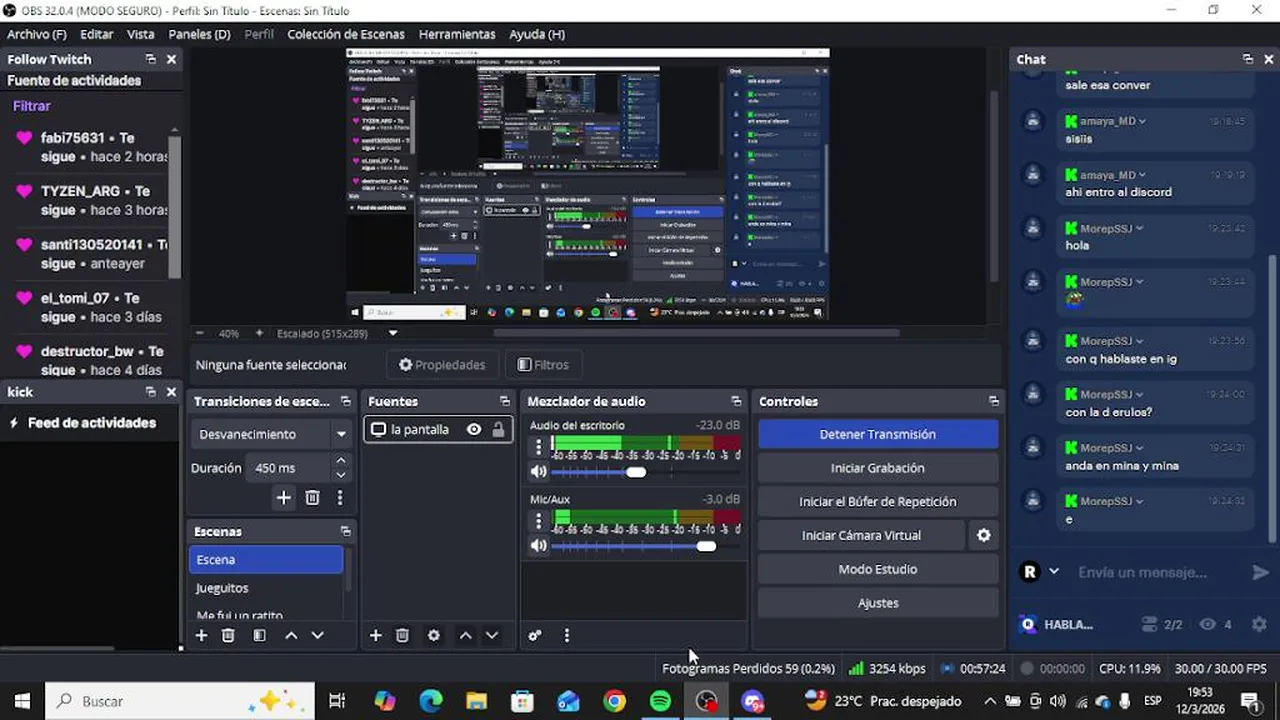This screenshot has height=720, width=1280.
Task: Zoom in preview with plus icon
Action: coord(259,333)
